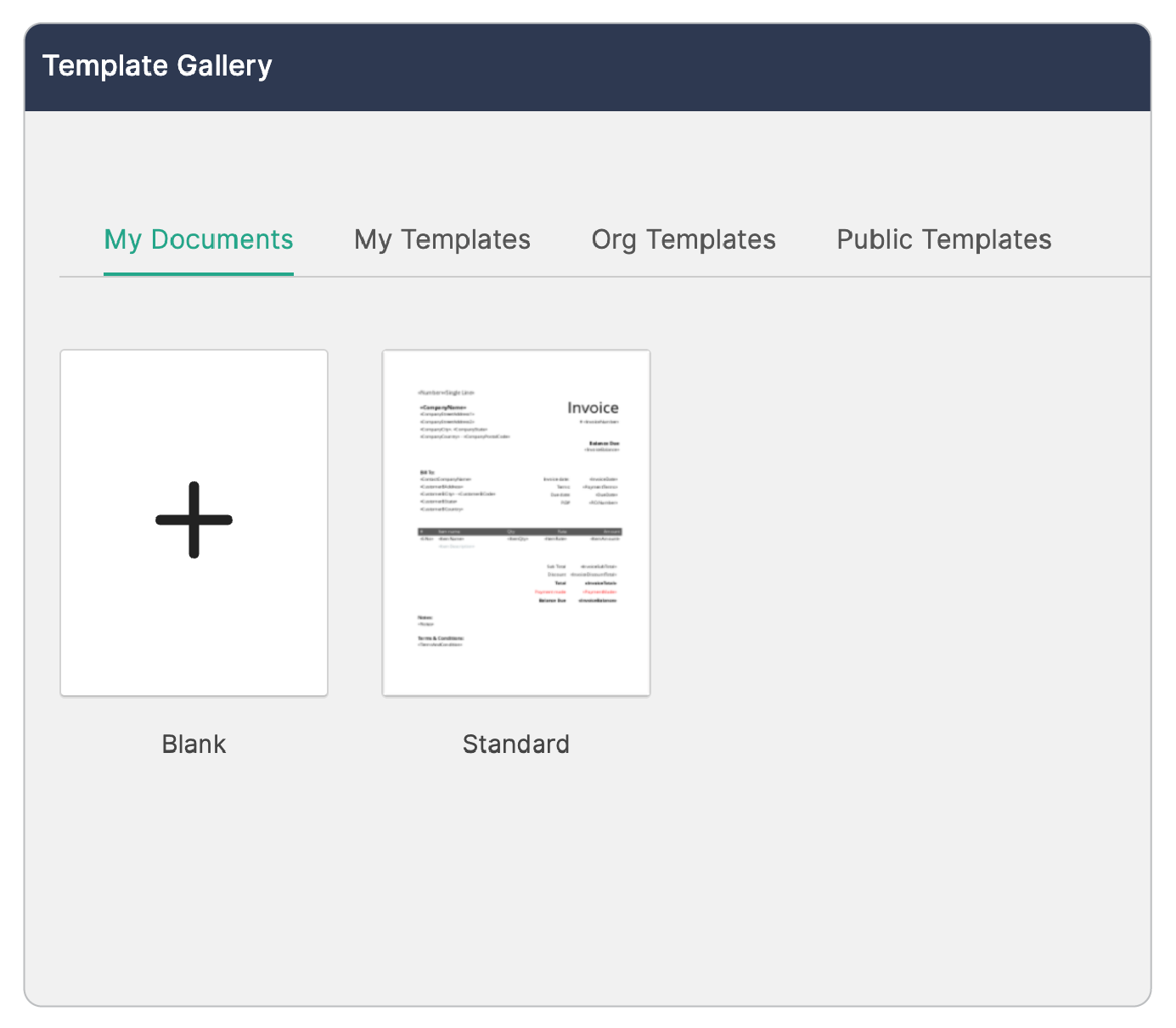Image resolution: width=1176 pixels, height=1028 pixels.
Task: Click the CompanyName placeholder in the Standard preview
Action: click(x=442, y=407)
